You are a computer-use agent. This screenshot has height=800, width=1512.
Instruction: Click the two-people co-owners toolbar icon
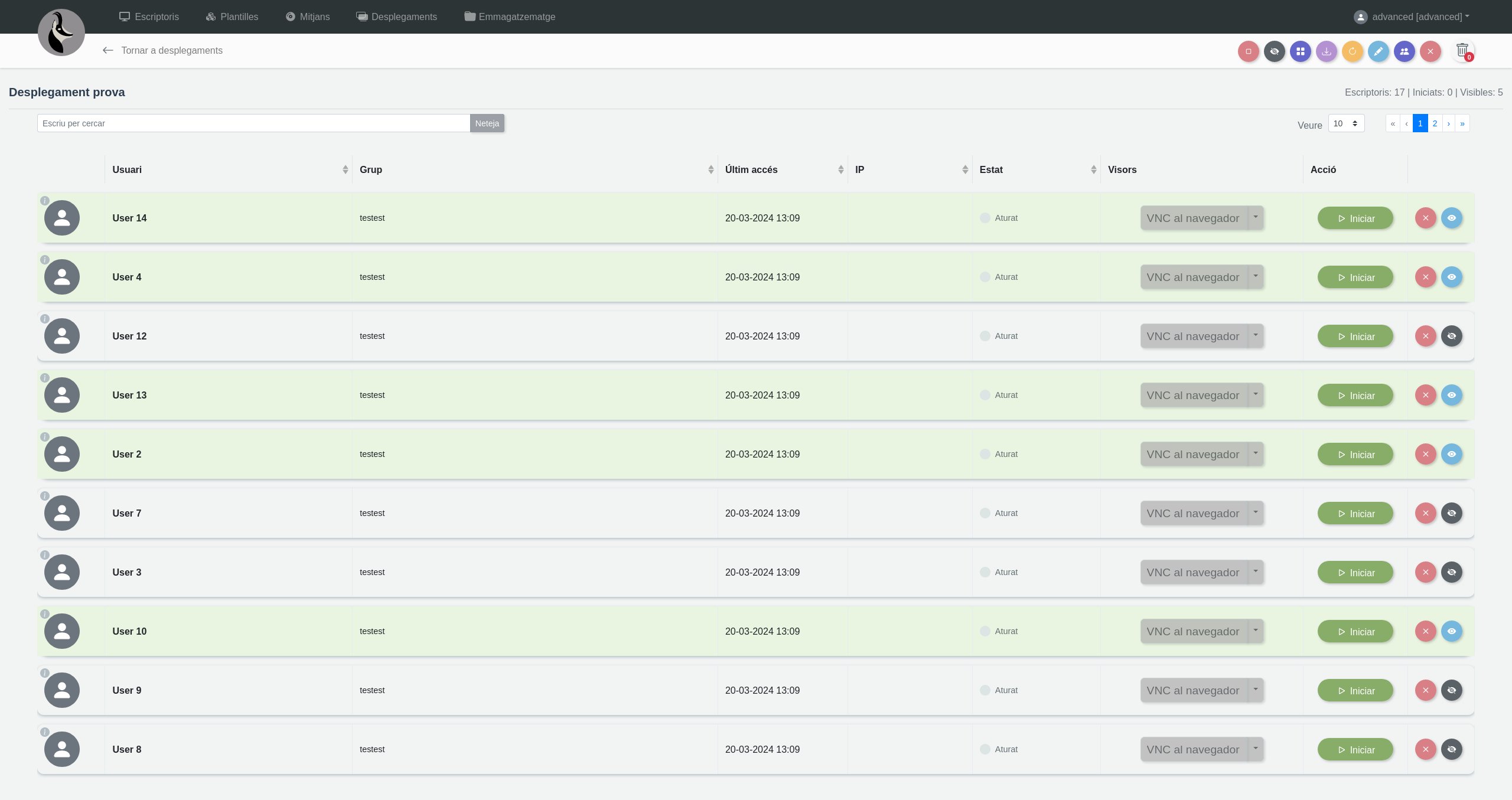[x=1404, y=51]
